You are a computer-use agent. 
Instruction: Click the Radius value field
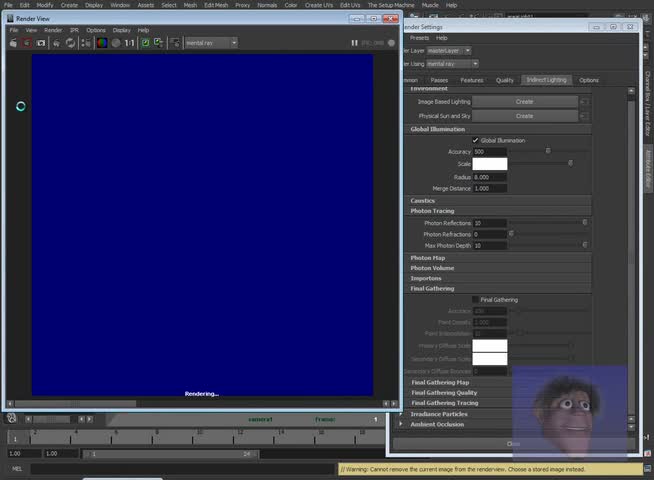(x=490, y=177)
